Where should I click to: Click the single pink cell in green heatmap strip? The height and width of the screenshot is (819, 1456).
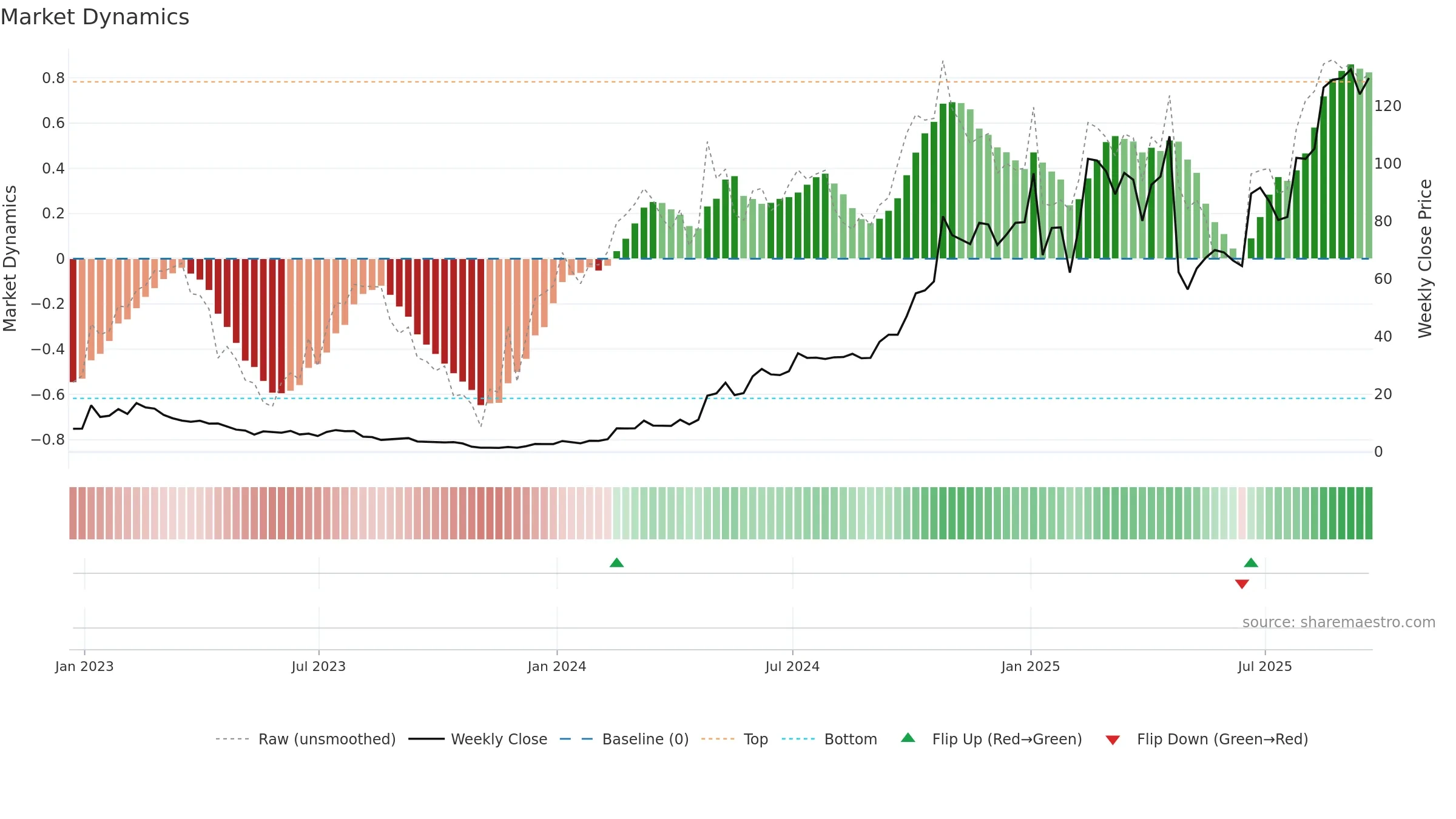(1242, 513)
